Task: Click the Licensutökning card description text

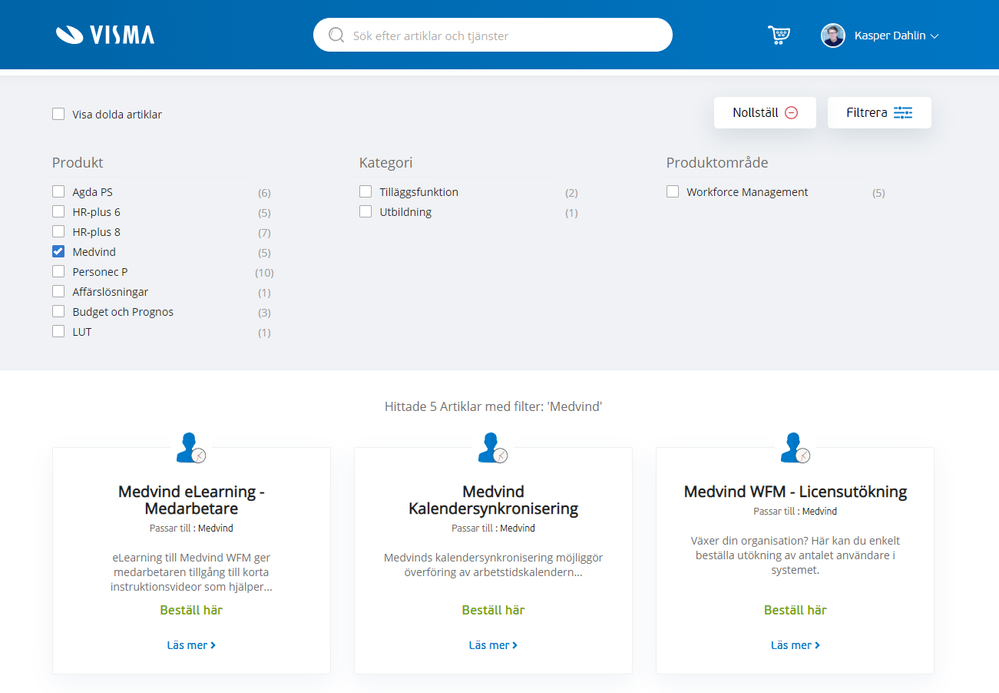Action: pyautogui.click(x=795, y=555)
